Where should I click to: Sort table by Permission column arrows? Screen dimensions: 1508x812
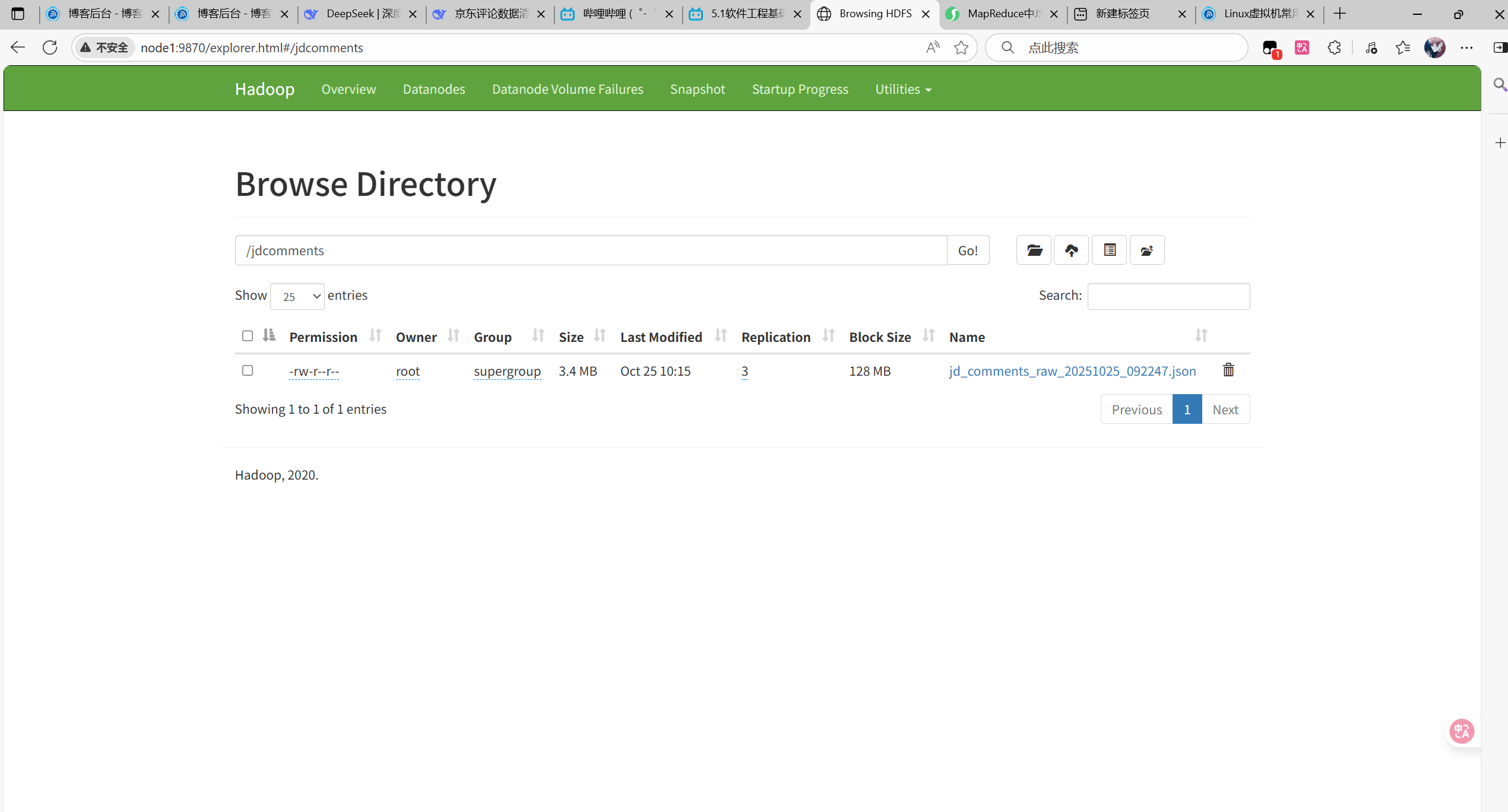(375, 336)
